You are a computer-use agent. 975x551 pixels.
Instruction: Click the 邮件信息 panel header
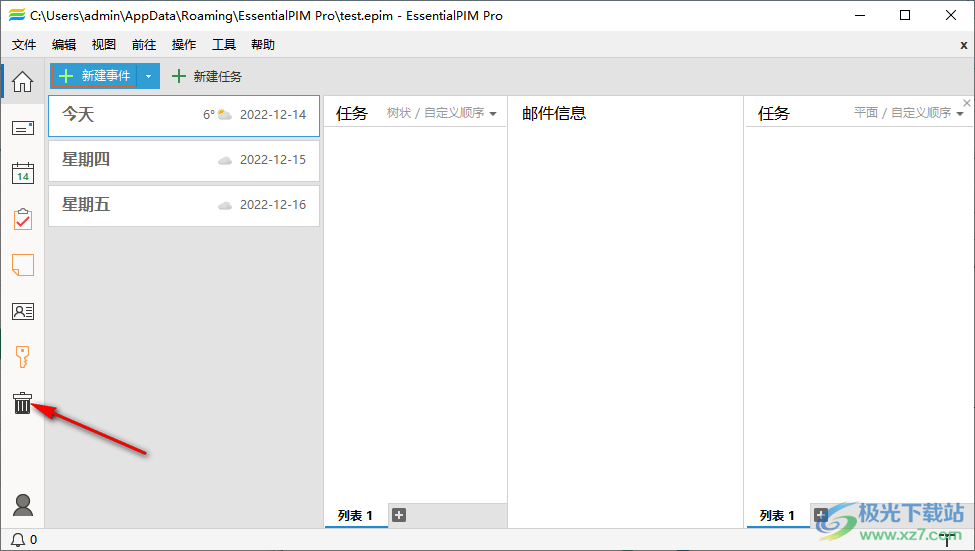554,113
